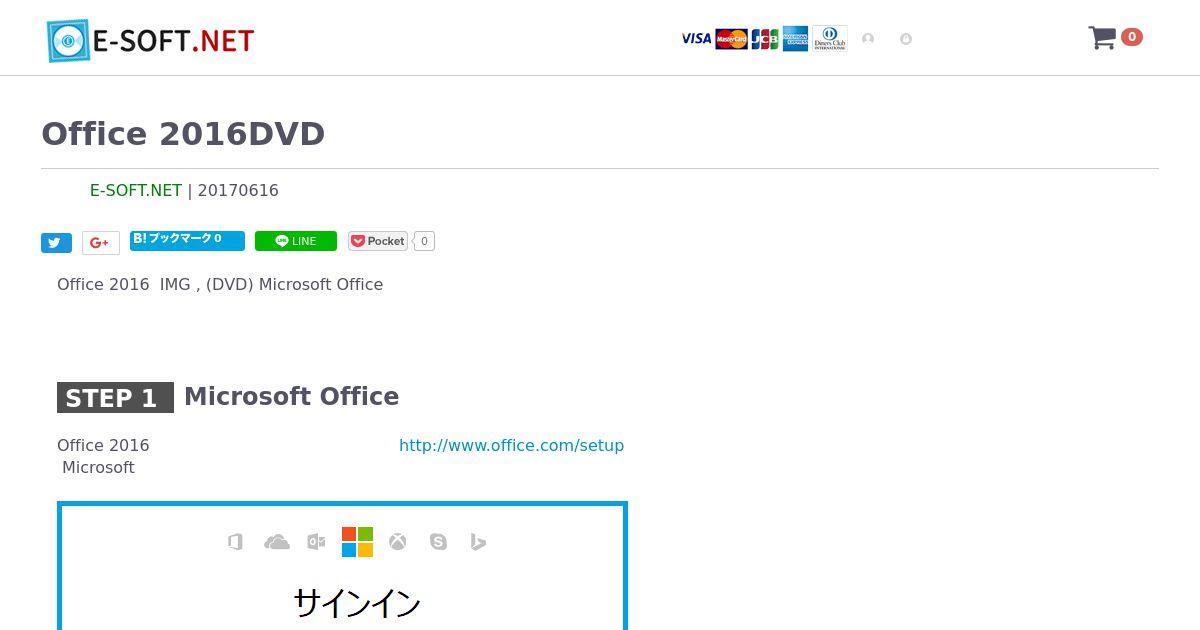Click the lock login icon in header
1200x630 pixels.
point(906,39)
